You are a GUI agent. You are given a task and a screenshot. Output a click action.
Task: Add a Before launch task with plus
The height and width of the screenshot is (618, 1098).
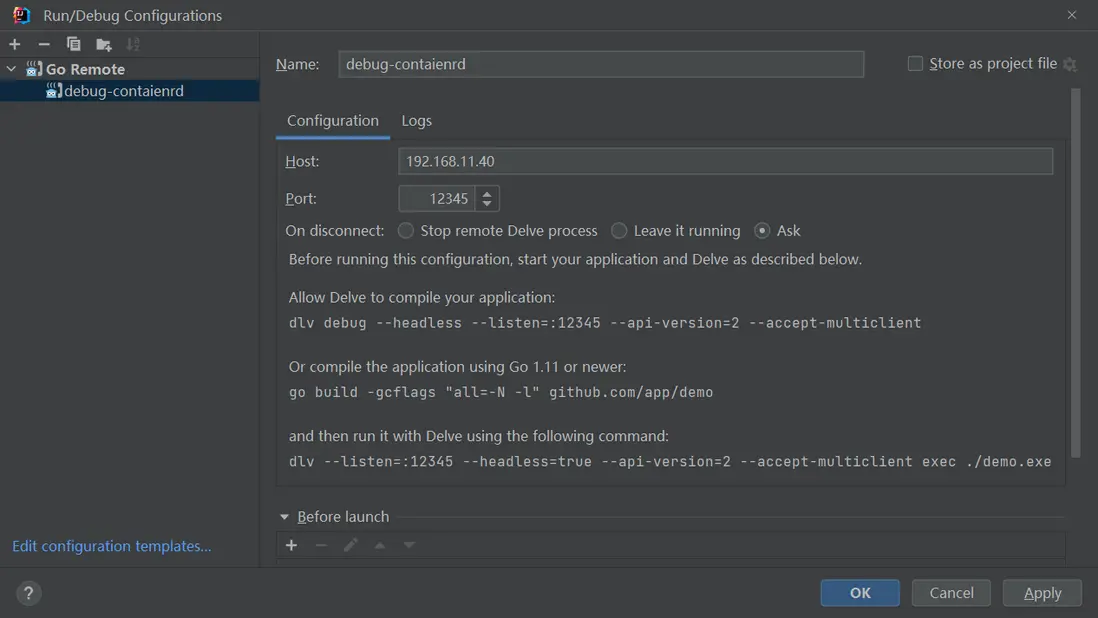coord(291,545)
